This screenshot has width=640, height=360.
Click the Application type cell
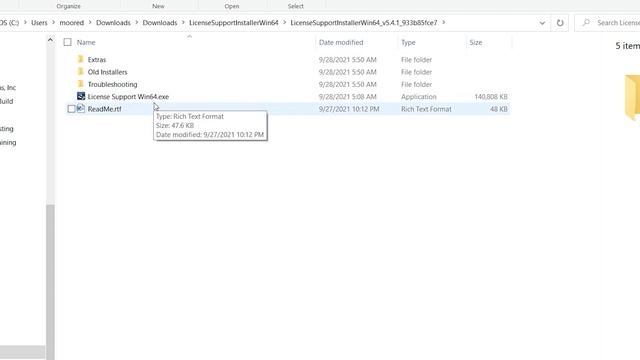(x=418, y=97)
